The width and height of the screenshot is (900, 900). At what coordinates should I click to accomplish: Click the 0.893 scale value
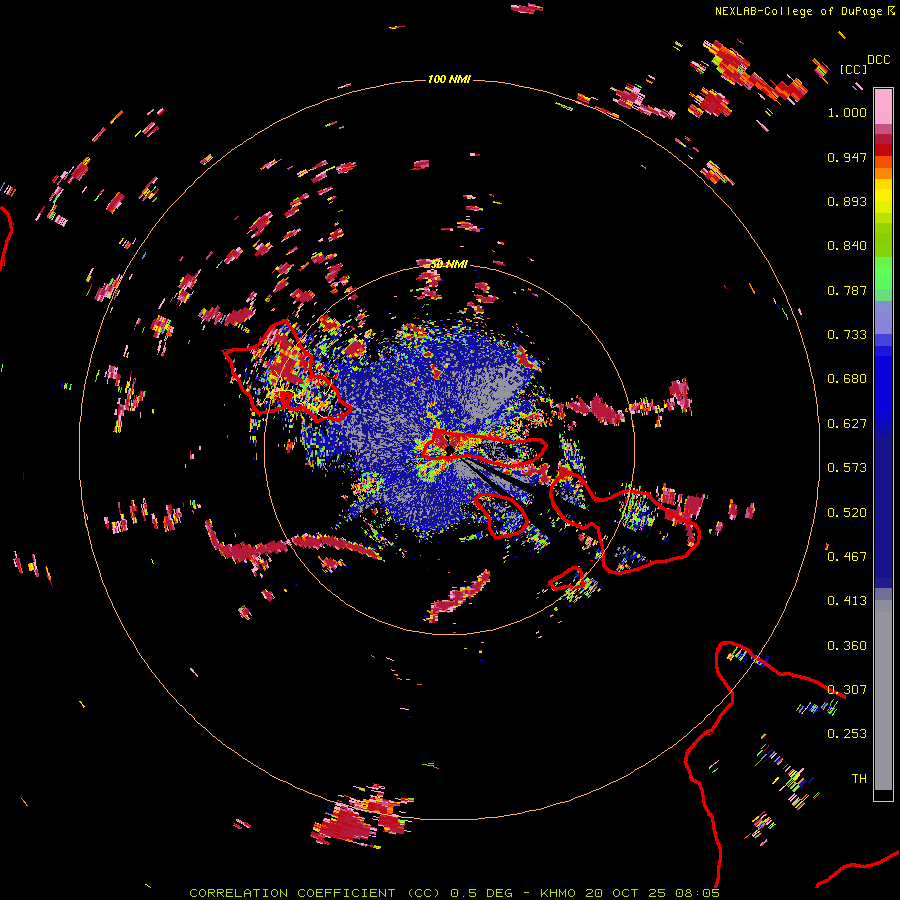[847, 201]
